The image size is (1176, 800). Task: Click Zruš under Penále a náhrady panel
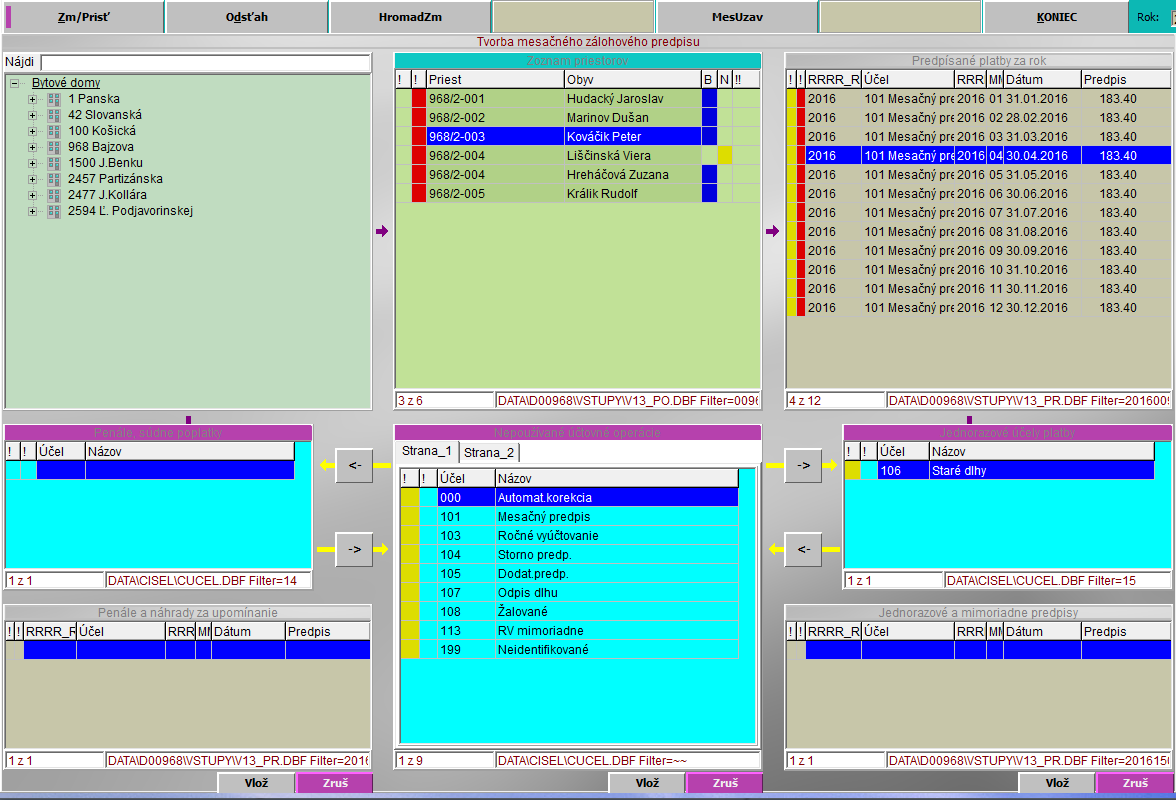coord(334,782)
